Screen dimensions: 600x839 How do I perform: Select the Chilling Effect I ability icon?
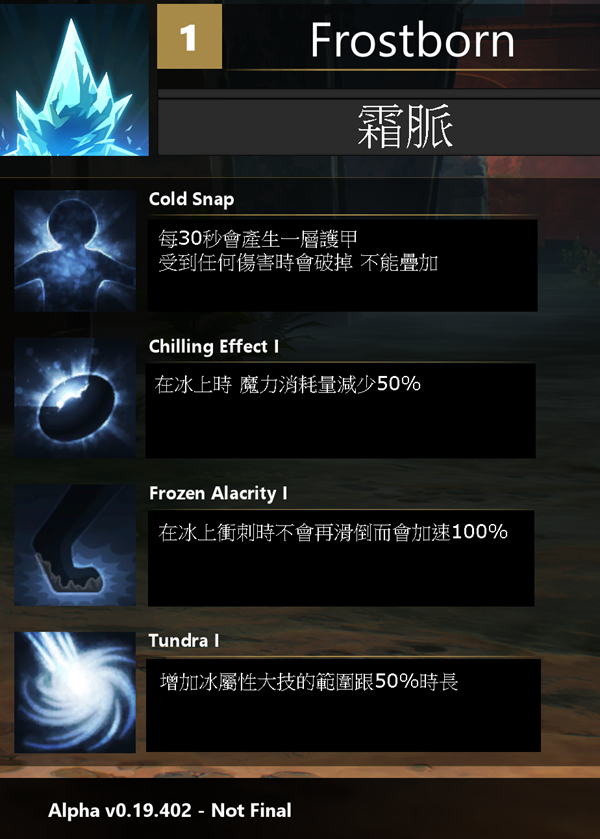[x=75, y=398]
